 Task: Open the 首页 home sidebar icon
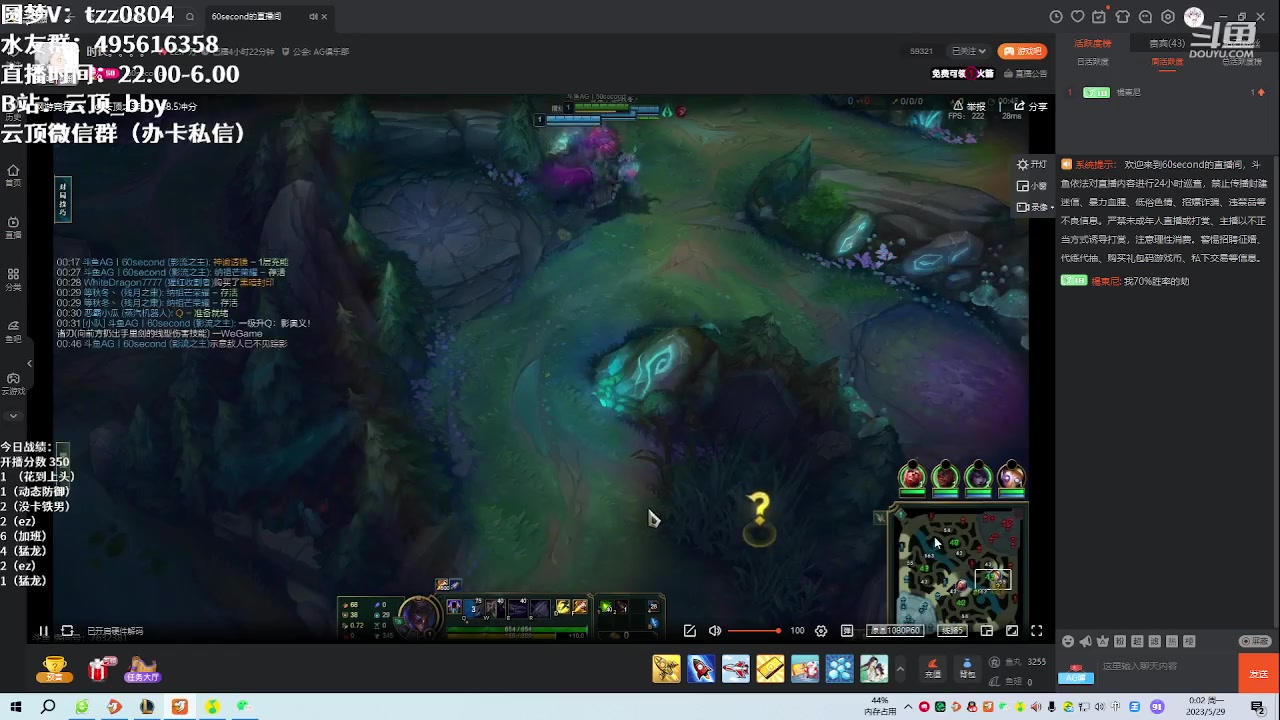click(x=13, y=175)
